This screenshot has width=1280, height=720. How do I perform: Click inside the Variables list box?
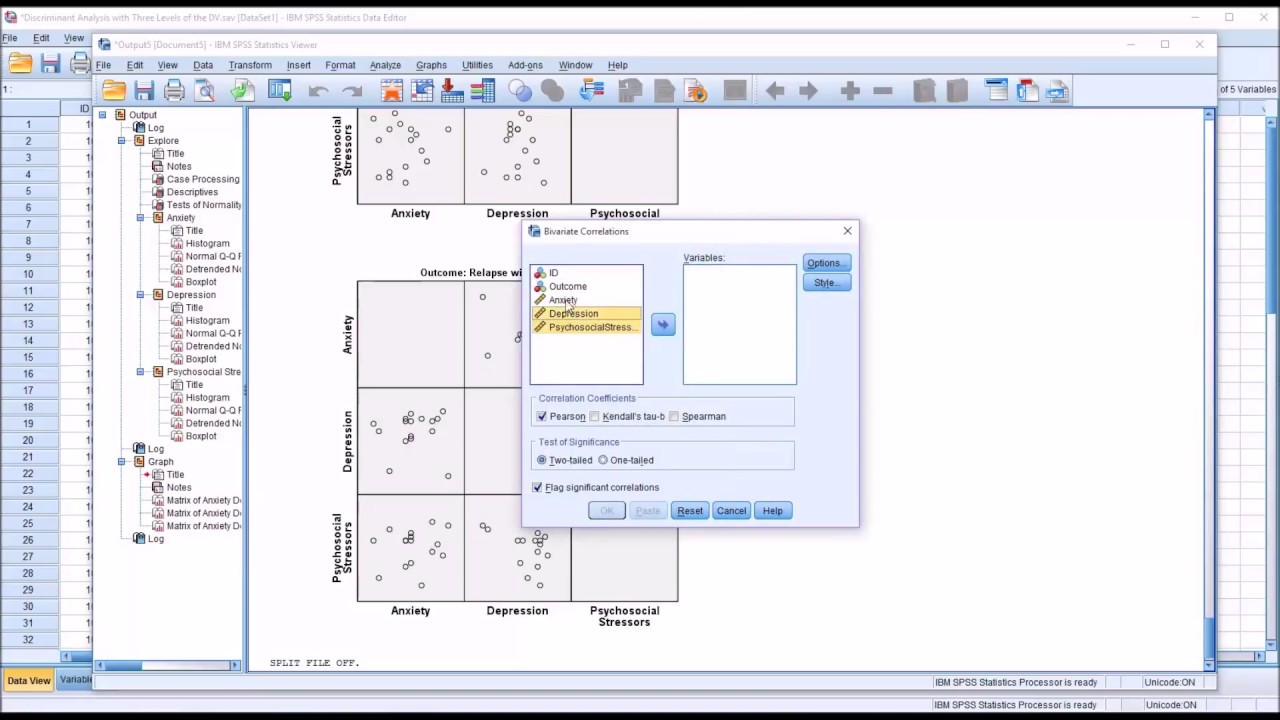click(x=740, y=325)
